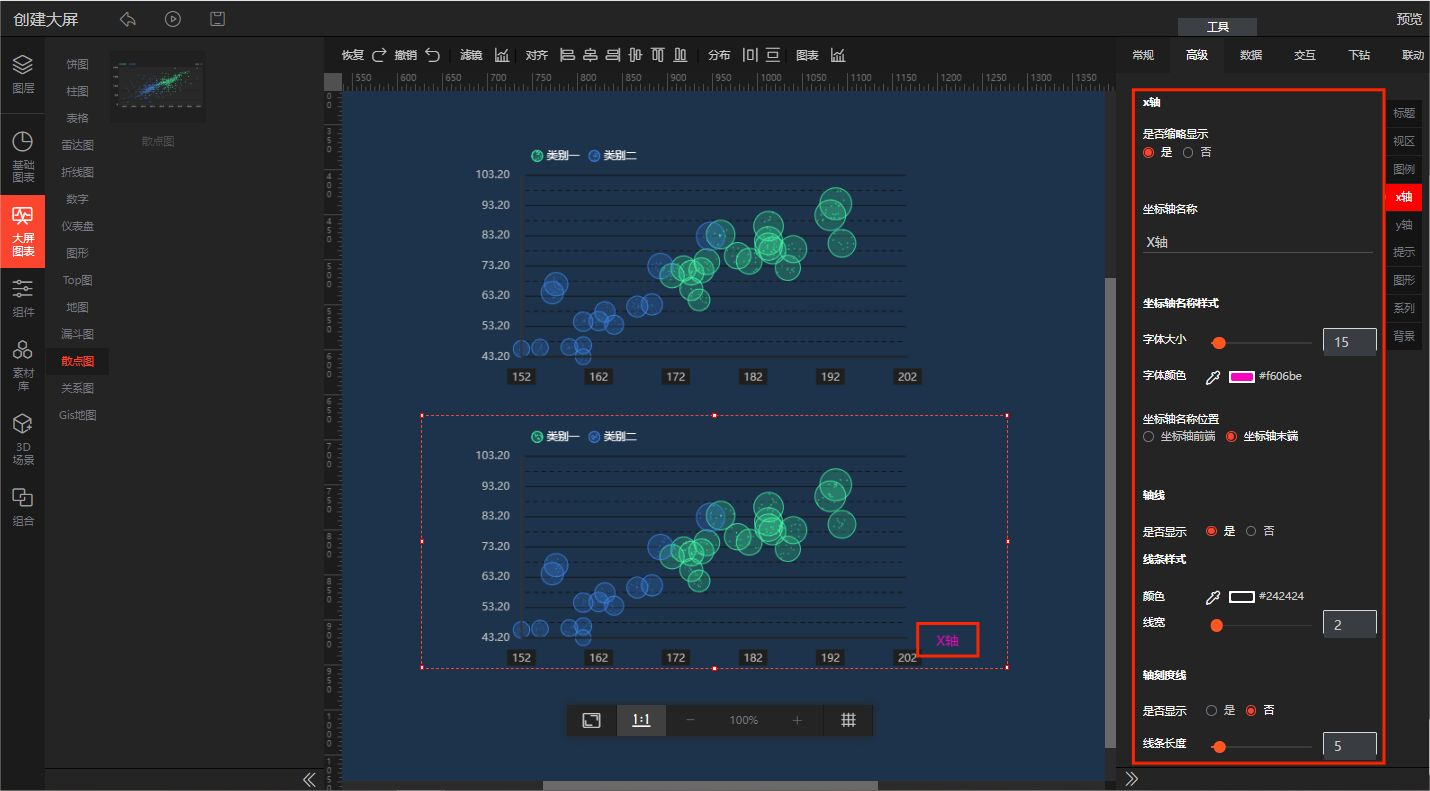Select 坐标轴前端 for axis name position

[x=1149, y=437]
